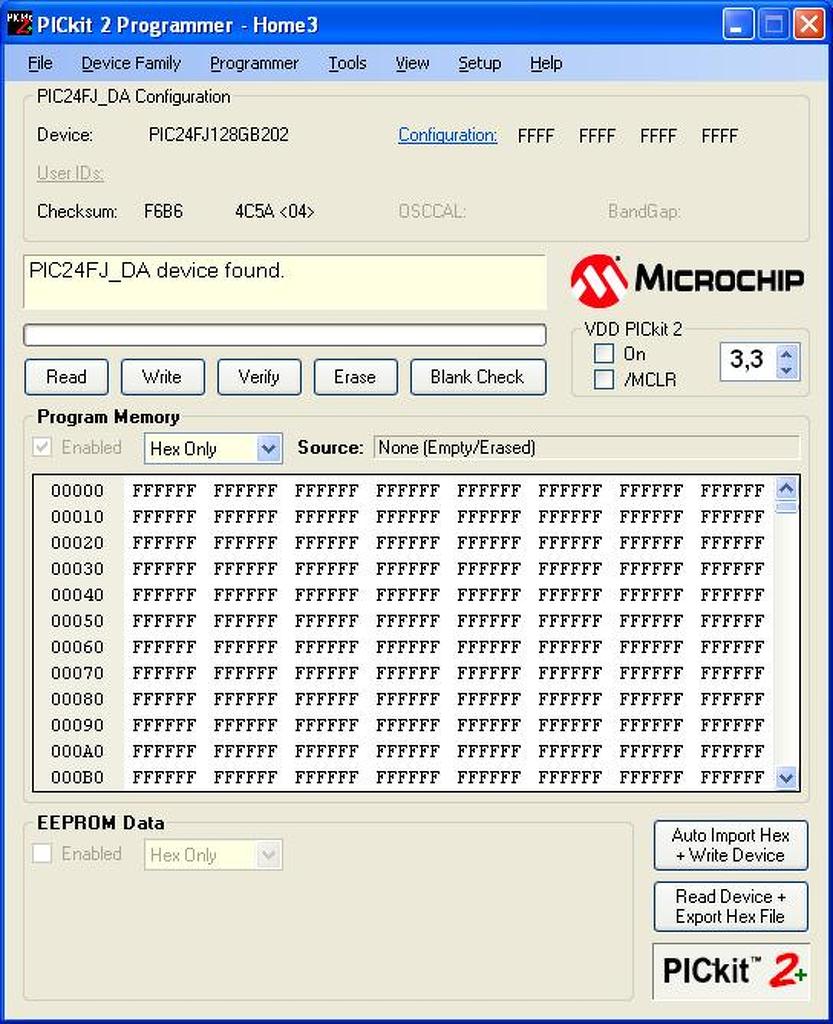
Task: Click last FFFFFF cell in row 00090
Action: pos(732,726)
